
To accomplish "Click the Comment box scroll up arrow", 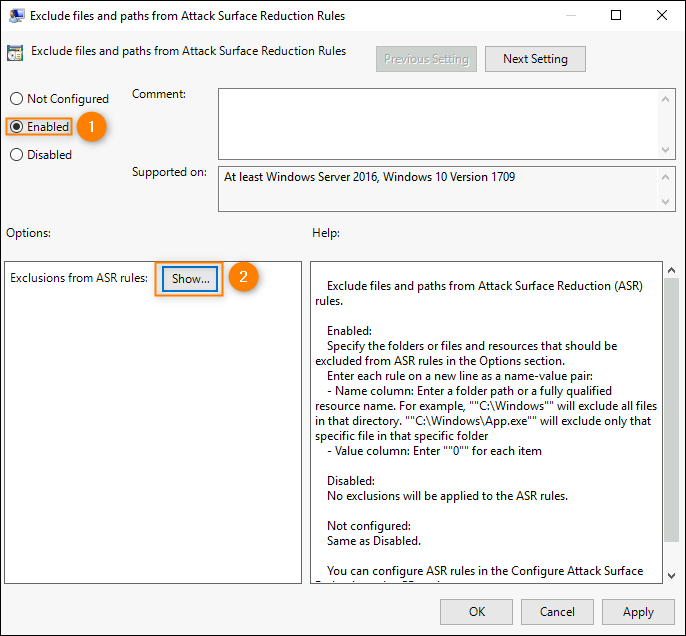I will 665,99.
